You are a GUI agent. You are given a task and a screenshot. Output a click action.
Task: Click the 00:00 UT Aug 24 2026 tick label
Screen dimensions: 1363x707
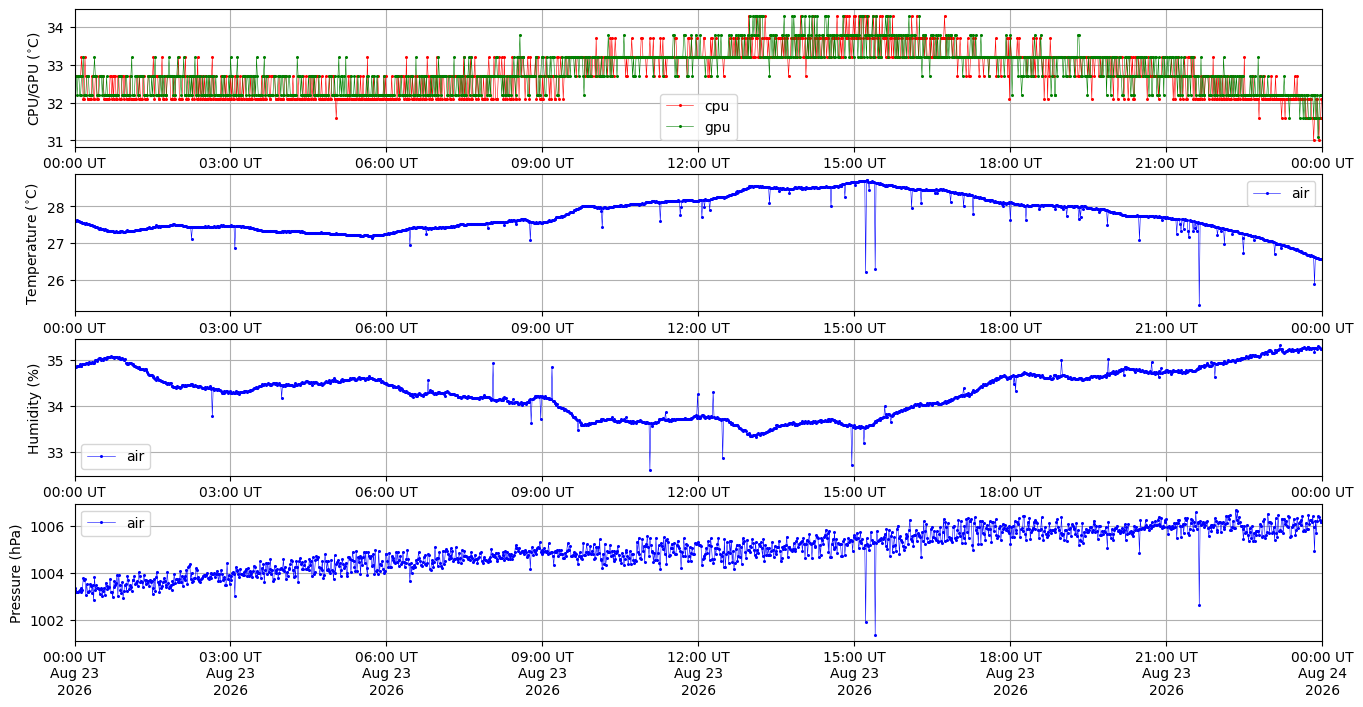[1322, 673]
